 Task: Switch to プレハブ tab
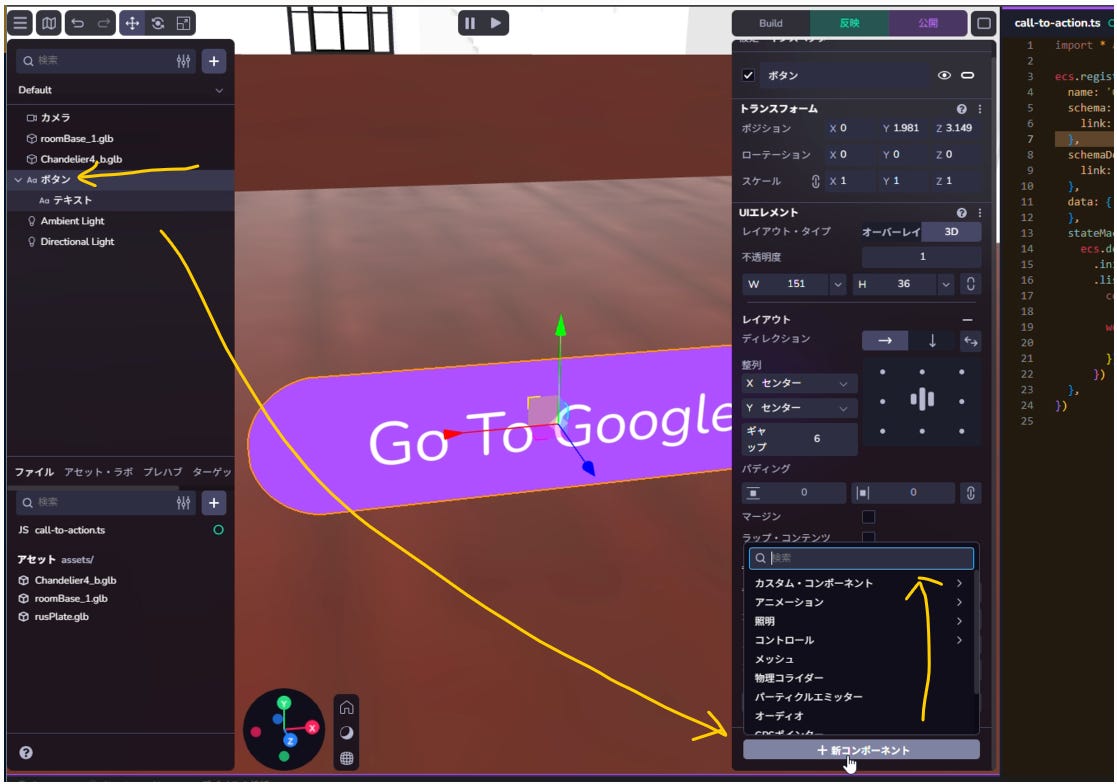click(x=162, y=472)
